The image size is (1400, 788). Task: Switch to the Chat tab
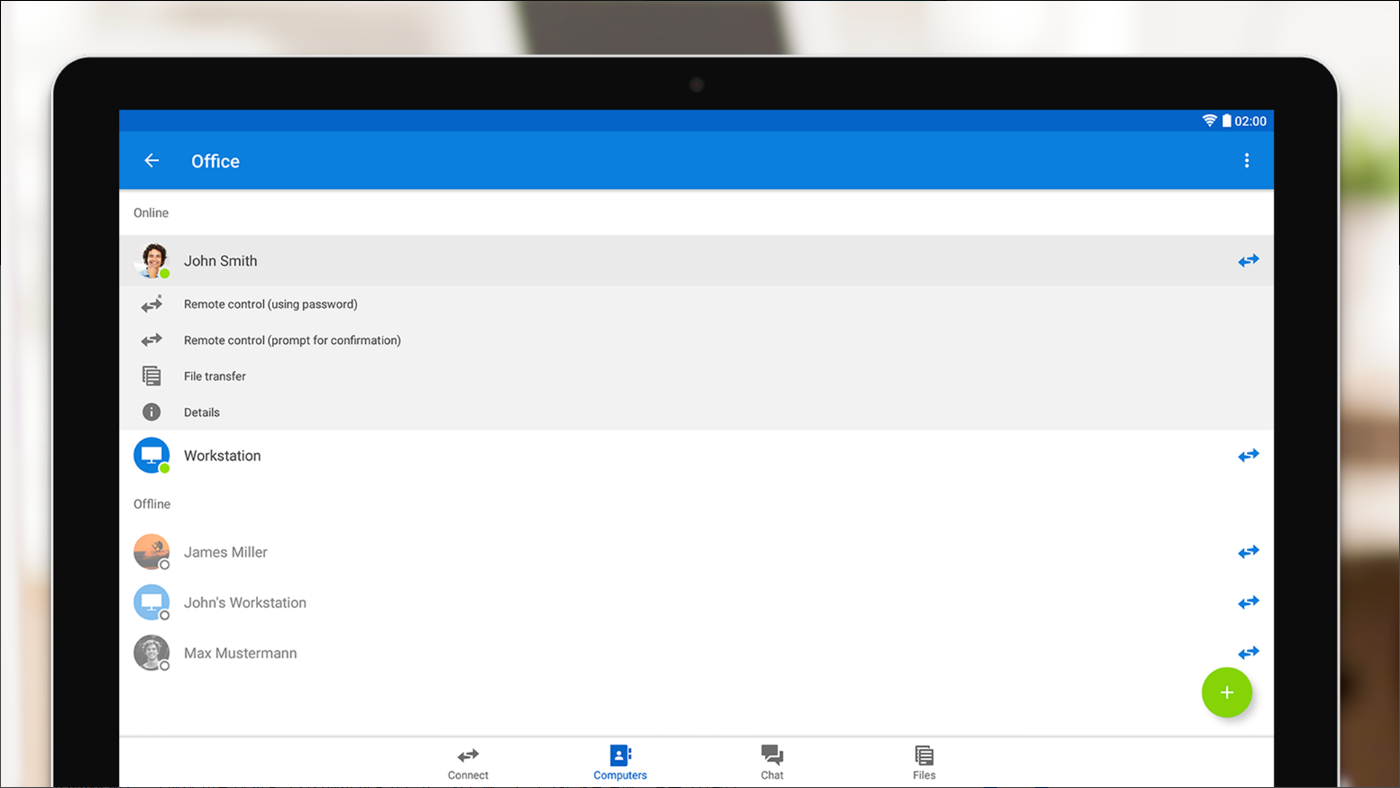tap(771, 761)
